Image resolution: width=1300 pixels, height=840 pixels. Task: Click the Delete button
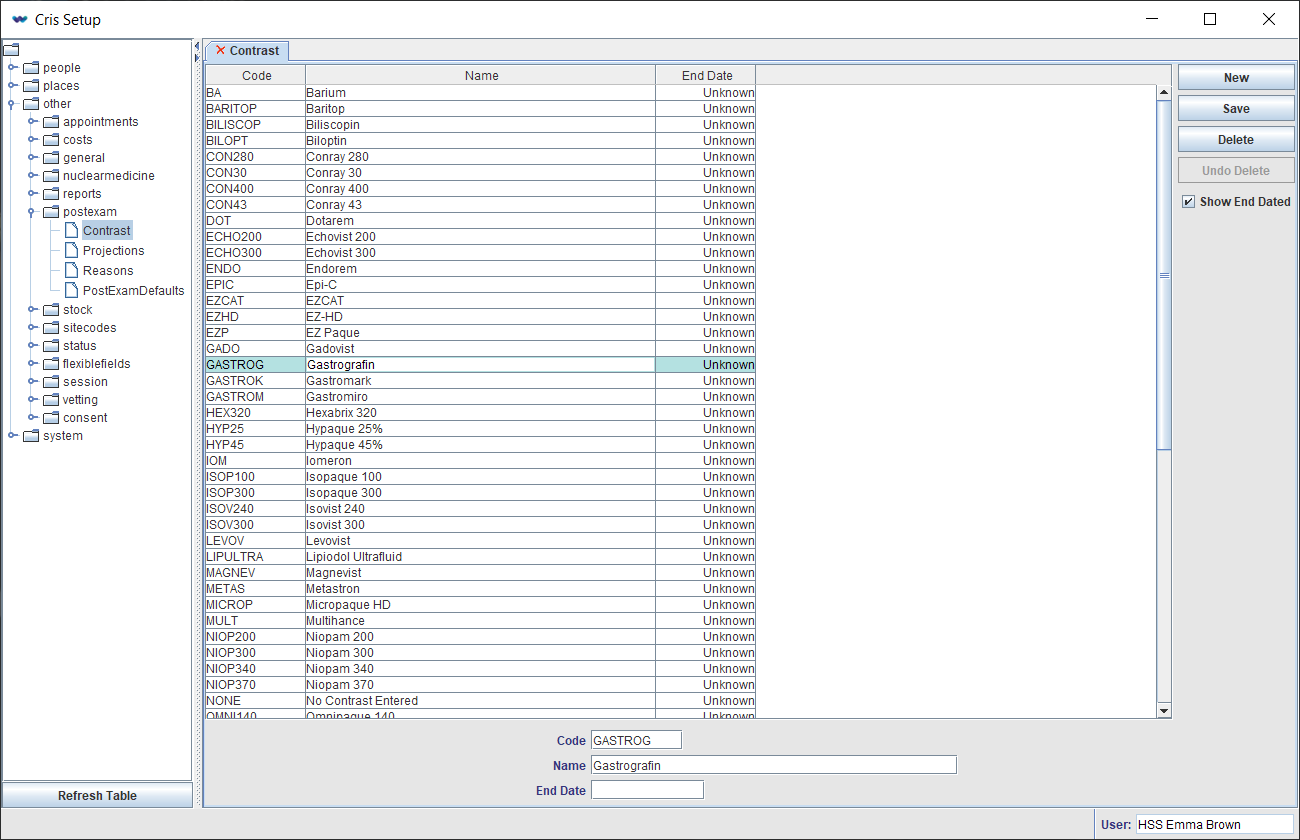[1236, 140]
